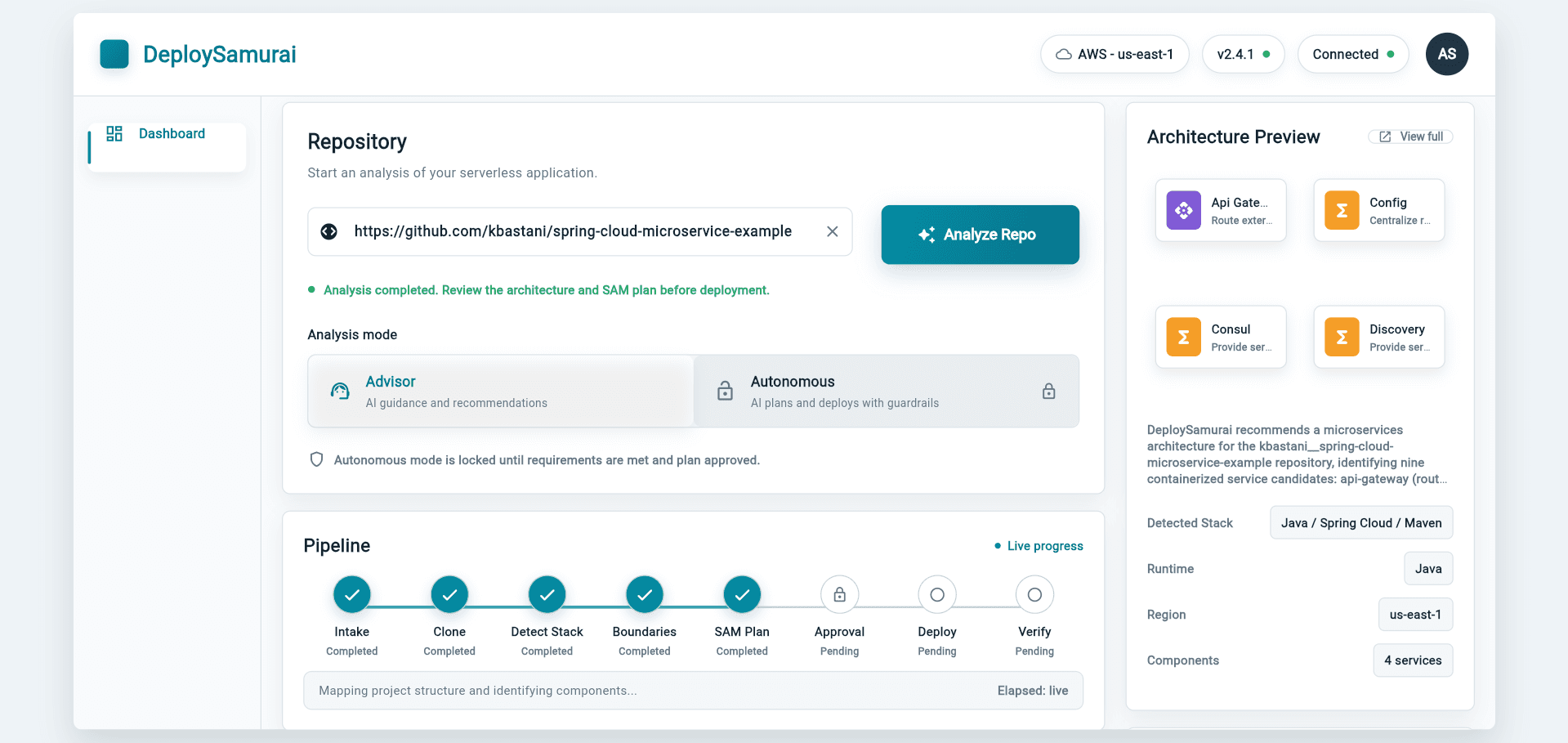This screenshot has width=1568, height=743.
Task: Click the Approval locked step circle
Action: pos(839,594)
